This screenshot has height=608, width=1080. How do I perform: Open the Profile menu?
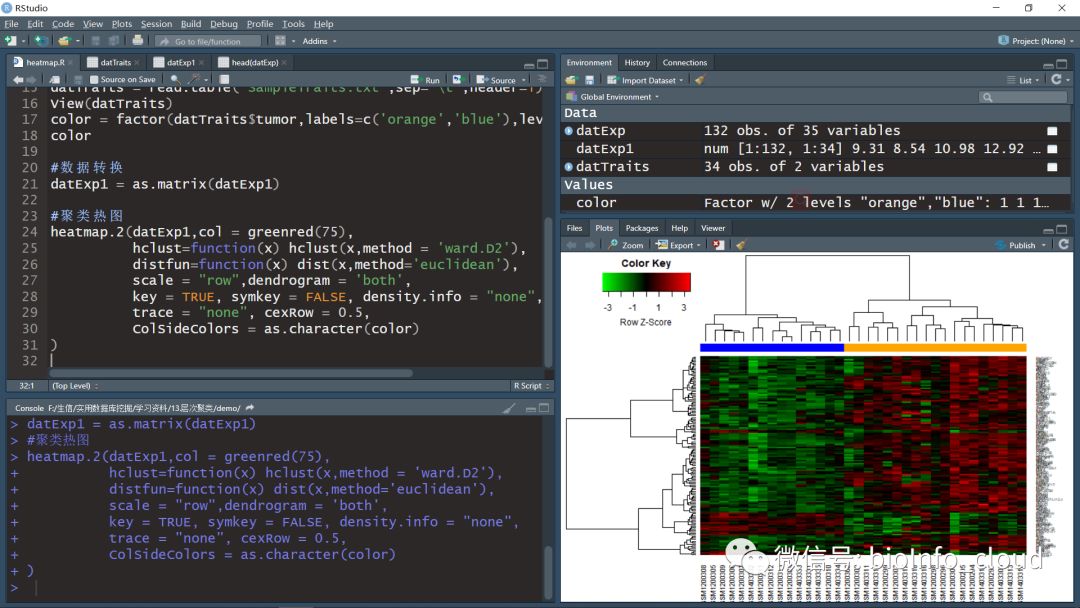[260, 23]
